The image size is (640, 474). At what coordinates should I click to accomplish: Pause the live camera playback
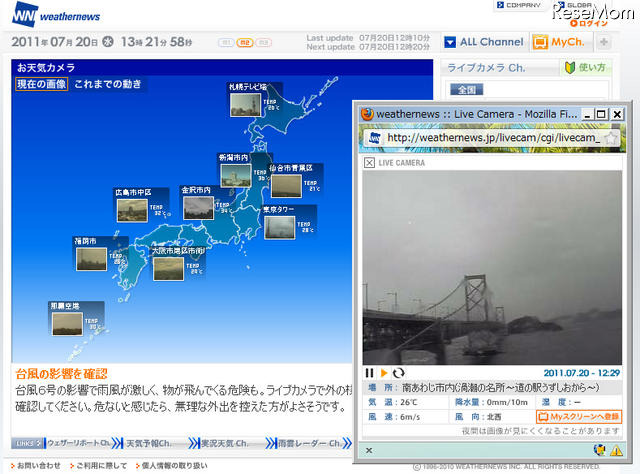(369, 373)
